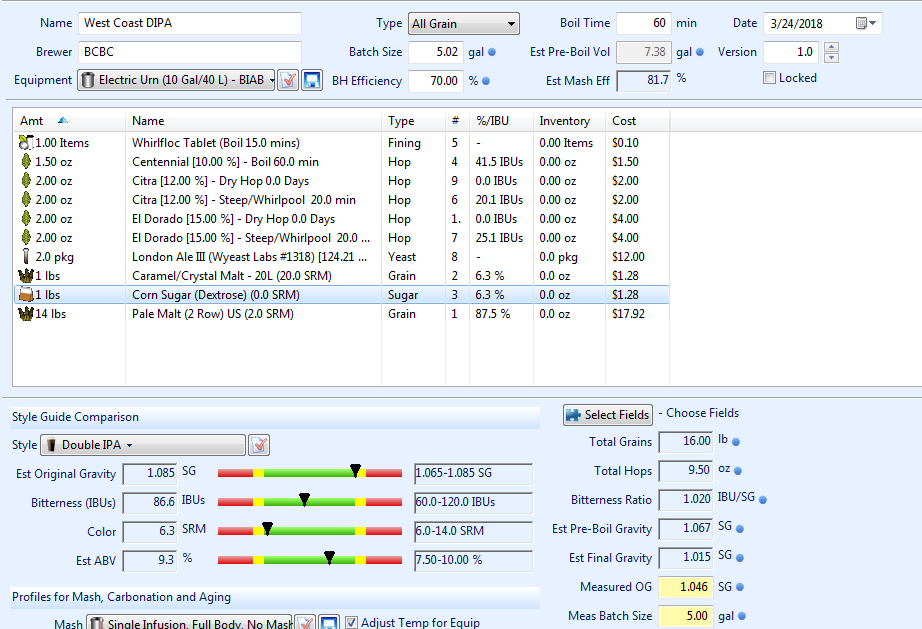The height and width of the screenshot is (629, 922).
Task: Click the Brewer field containing BCBC
Action: 190,52
